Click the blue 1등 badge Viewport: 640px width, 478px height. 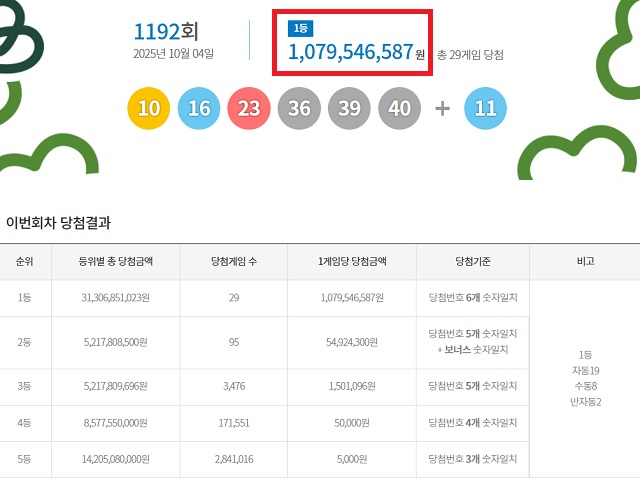pyautogui.click(x=300, y=29)
